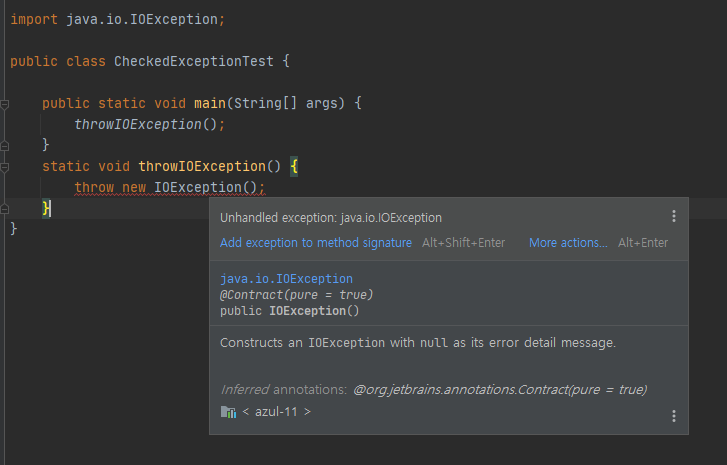Click the CheckedExceptionTest class name
Screen dimensions: 727x465
194,61
